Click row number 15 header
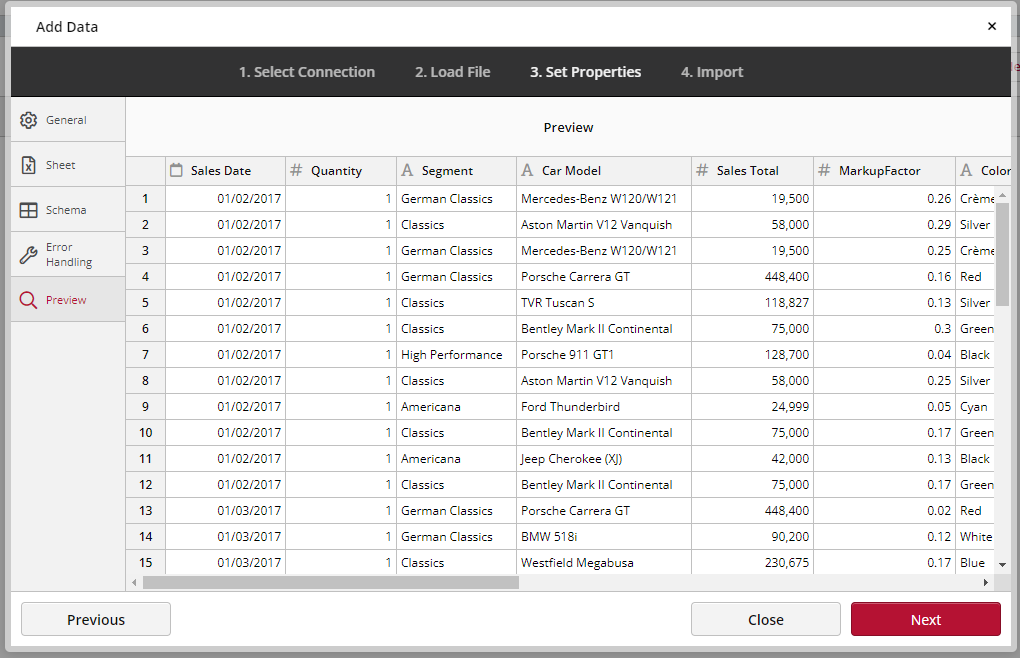 (x=145, y=562)
